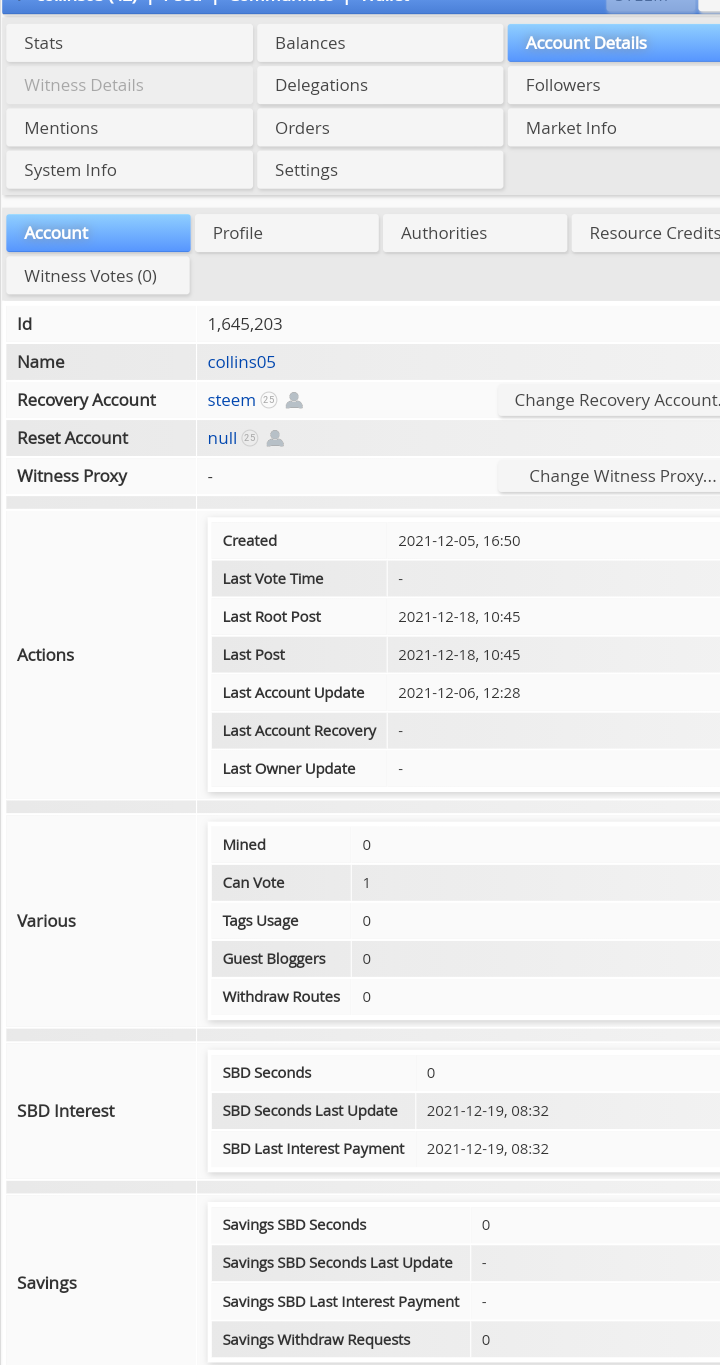Image resolution: width=720 pixels, height=1365 pixels.
Task: Follow the steem recovery account link
Action: [x=231, y=400]
